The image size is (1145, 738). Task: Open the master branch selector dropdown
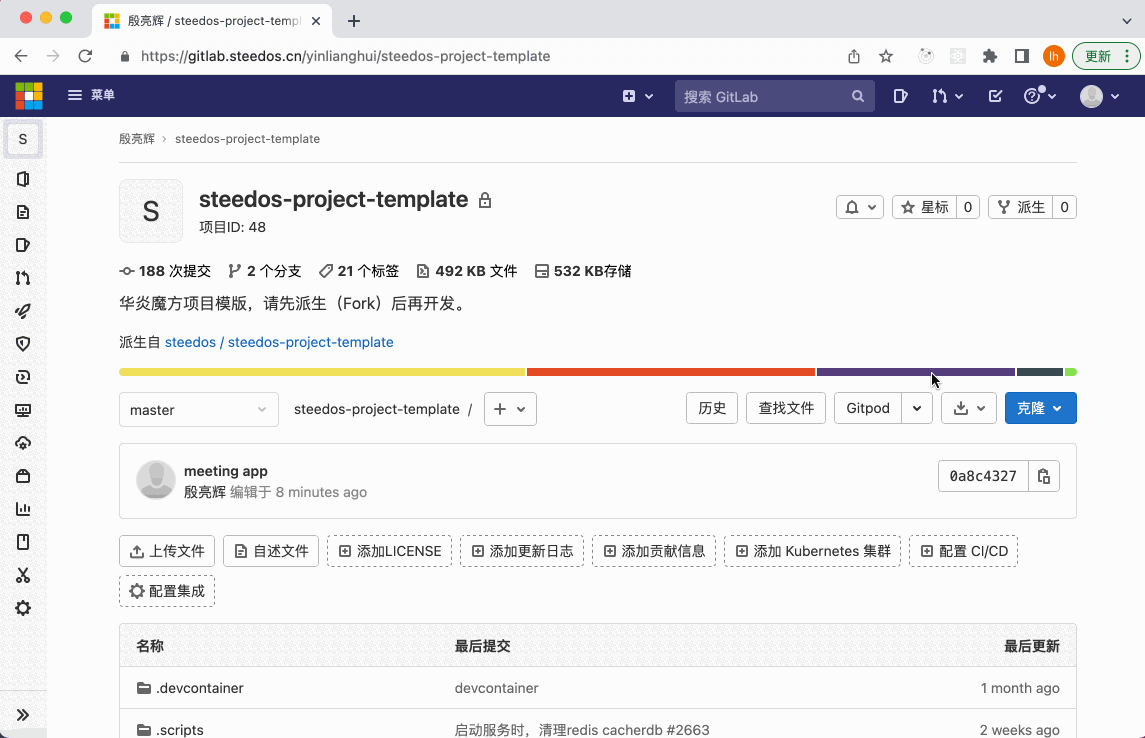click(x=198, y=409)
